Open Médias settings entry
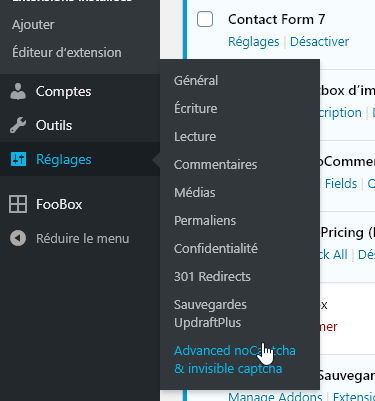375x401 pixels. point(195,192)
